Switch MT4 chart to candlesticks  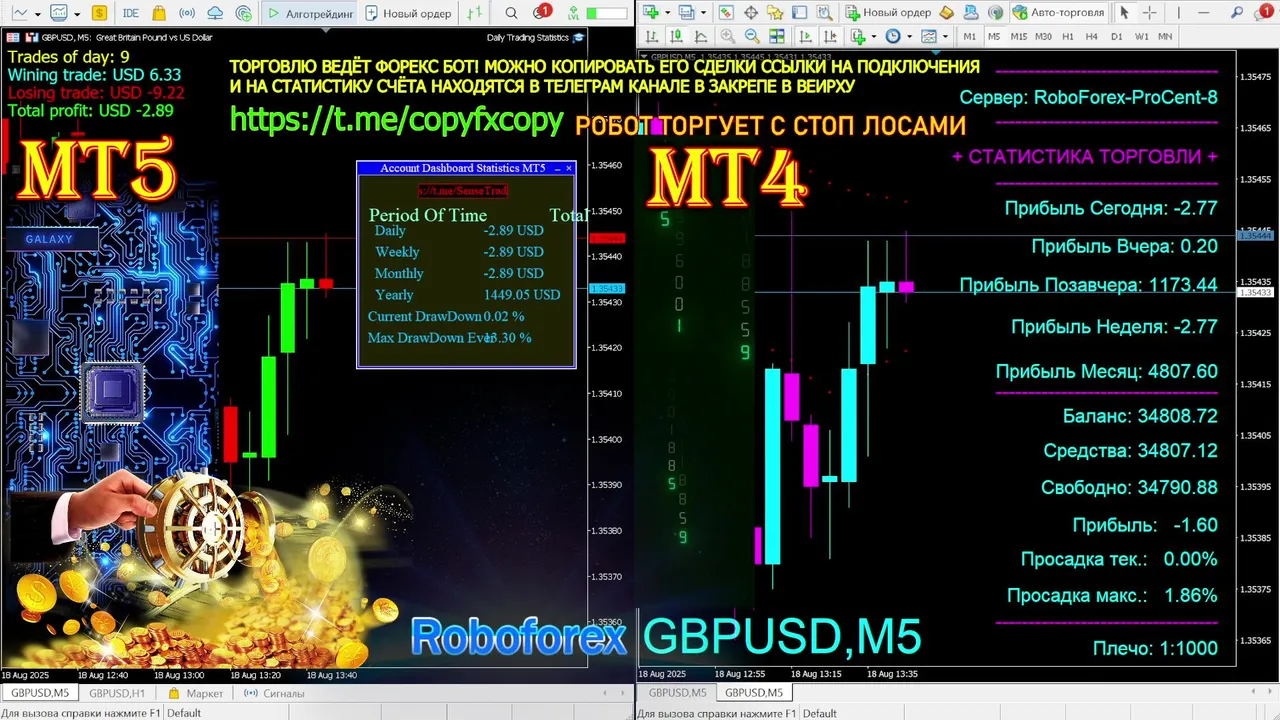[x=675, y=36]
